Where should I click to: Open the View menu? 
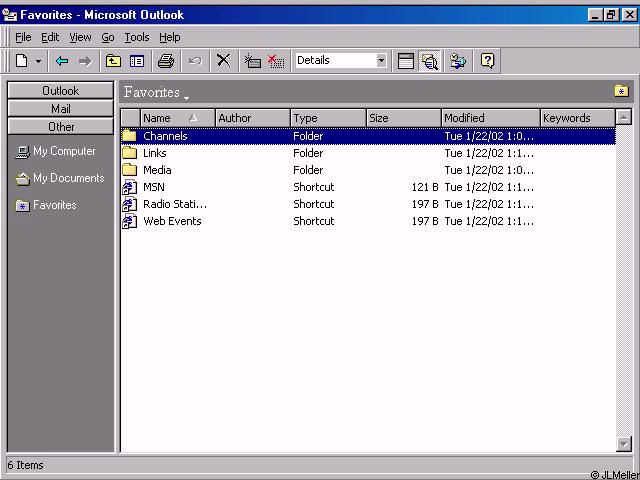(80, 38)
